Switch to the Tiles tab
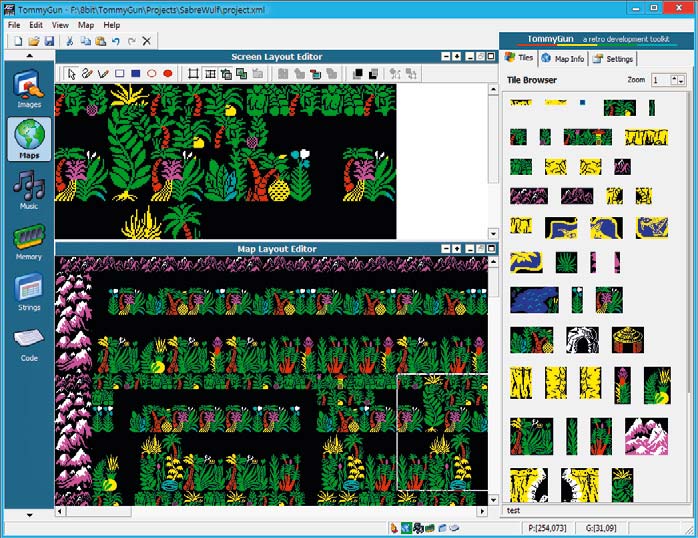 pos(519,58)
